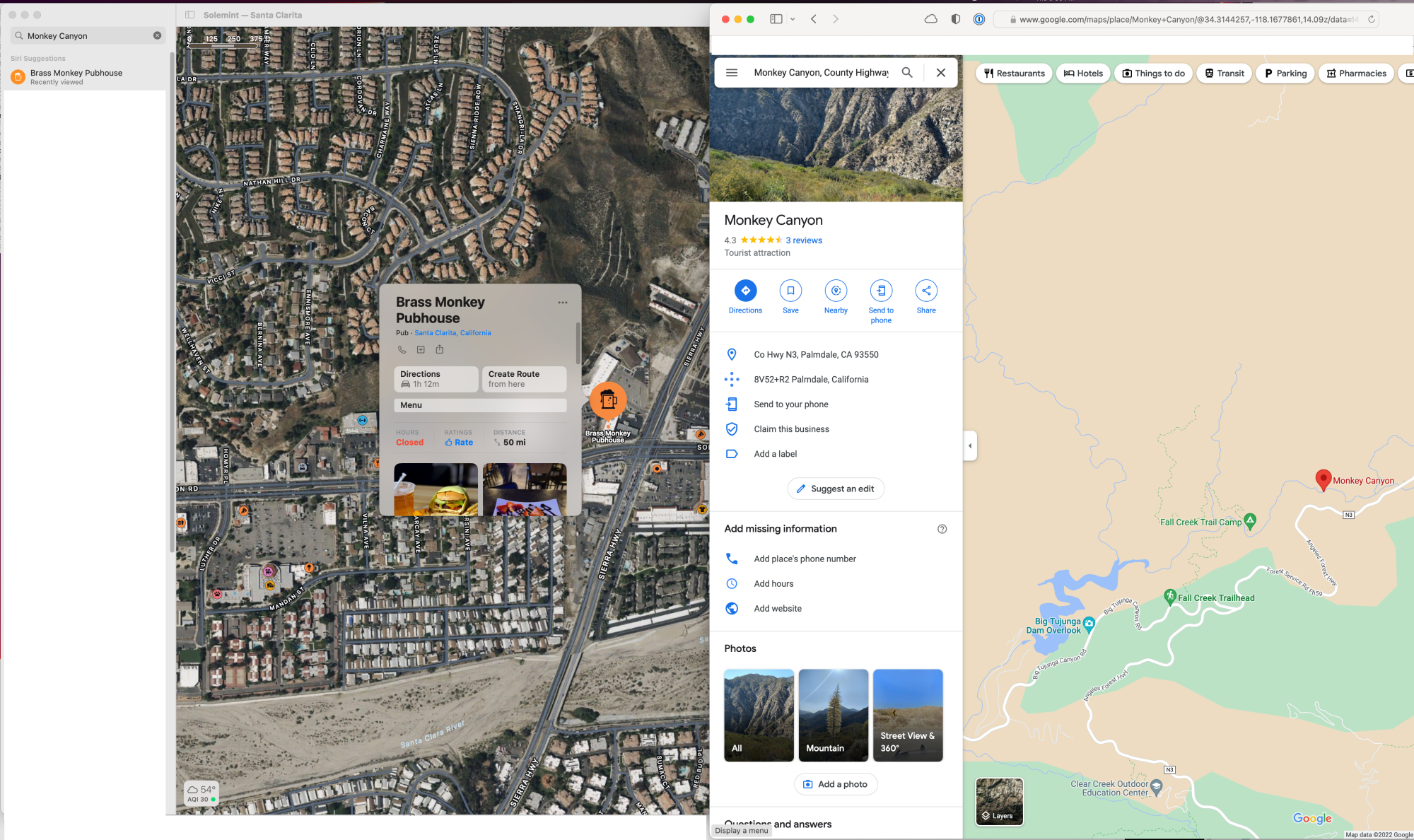Click Add a photo button

pyautogui.click(x=836, y=784)
